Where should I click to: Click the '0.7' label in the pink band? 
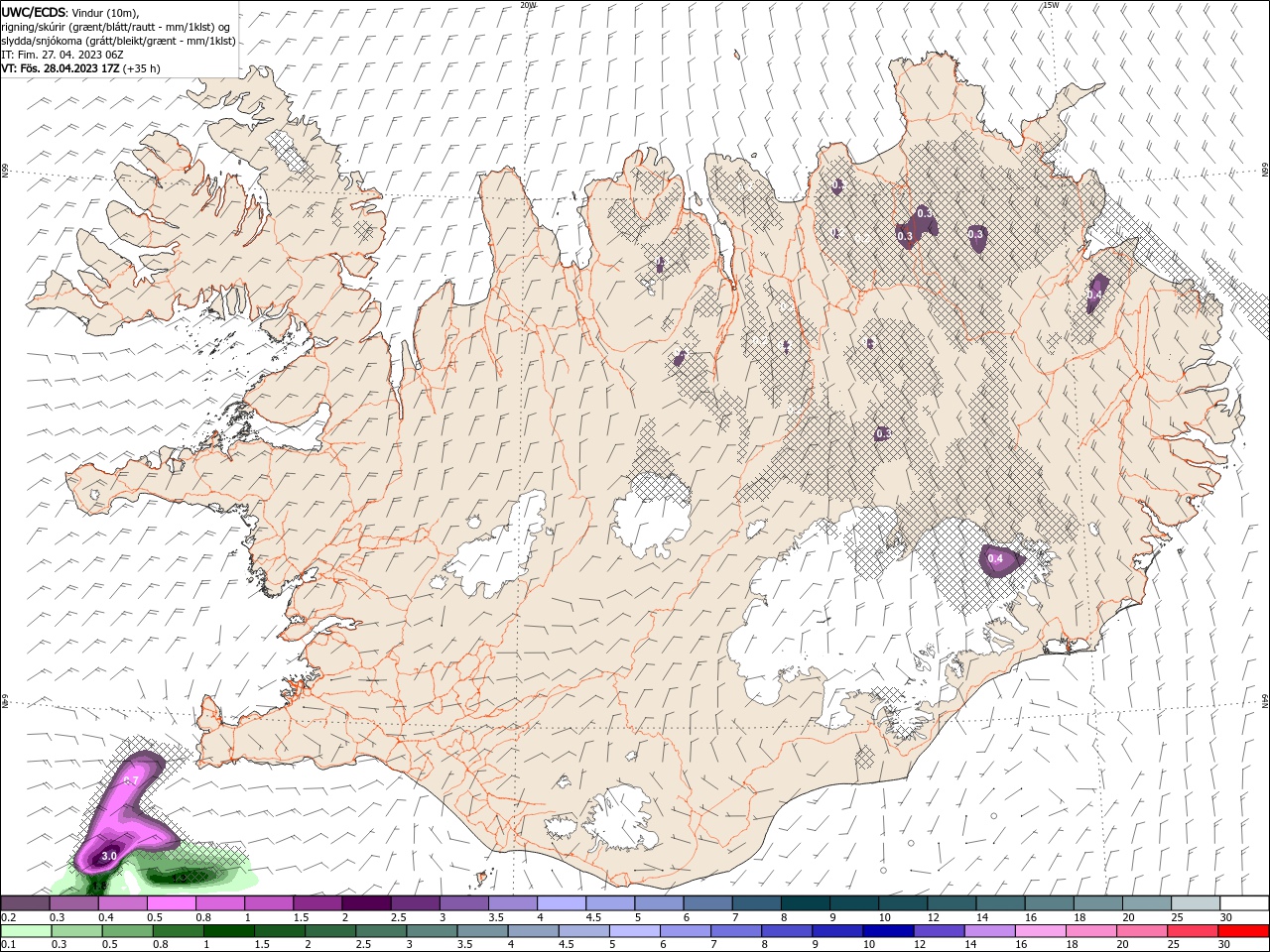130,781
